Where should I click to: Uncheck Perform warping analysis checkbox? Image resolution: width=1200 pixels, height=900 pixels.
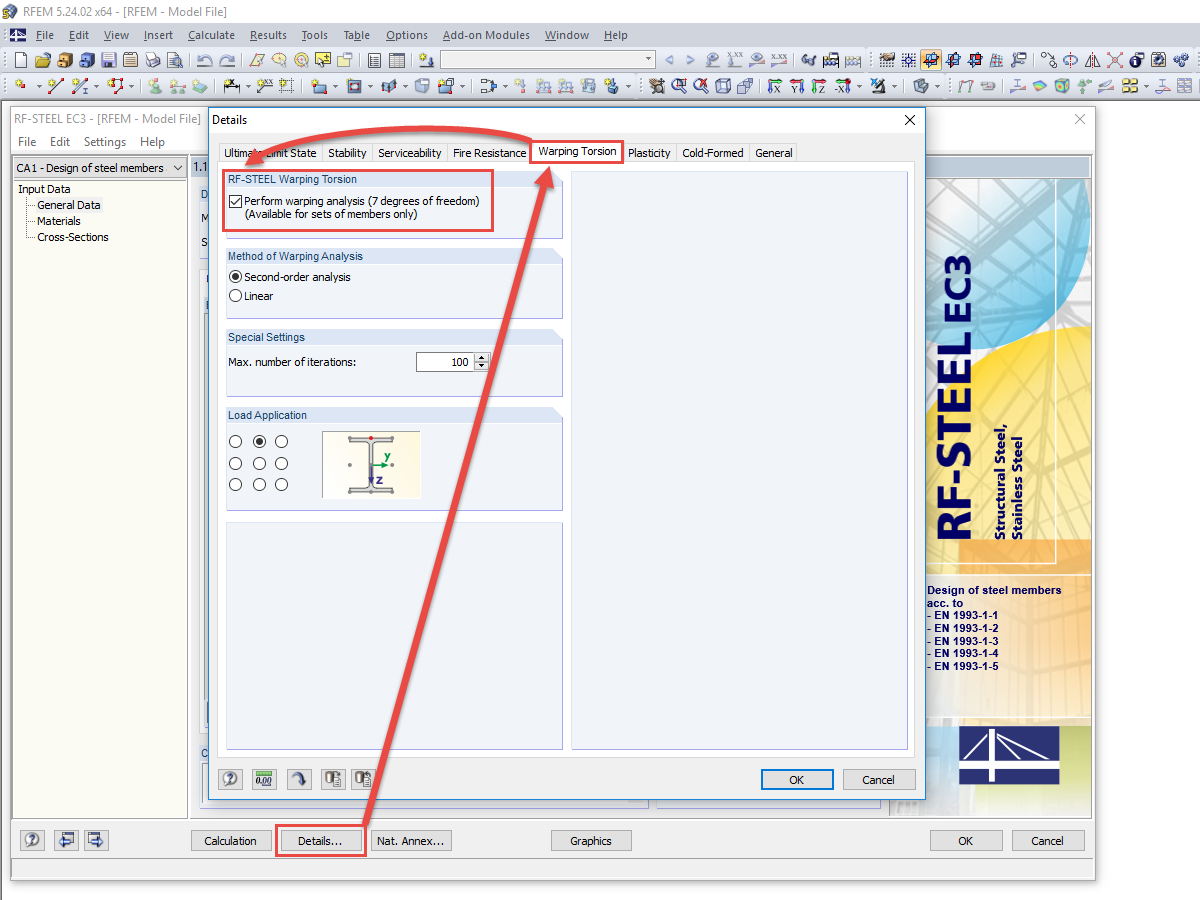(235, 201)
